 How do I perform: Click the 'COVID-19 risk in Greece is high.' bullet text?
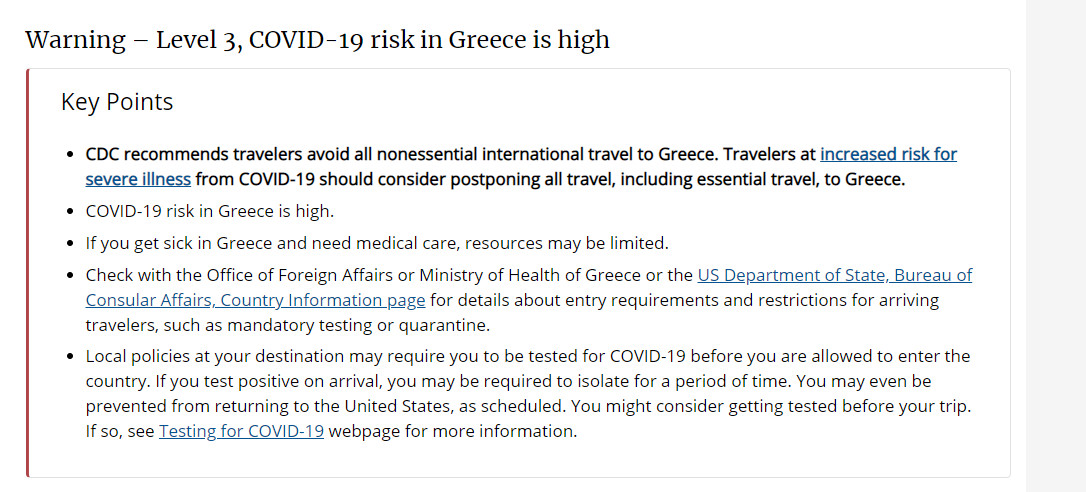[x=210, y=211]
